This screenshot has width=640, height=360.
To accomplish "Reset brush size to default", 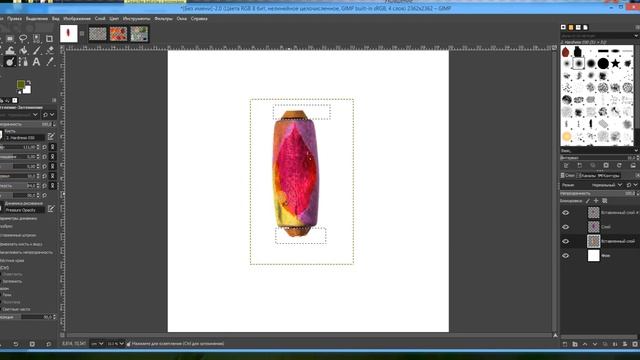I will [44, 147].
